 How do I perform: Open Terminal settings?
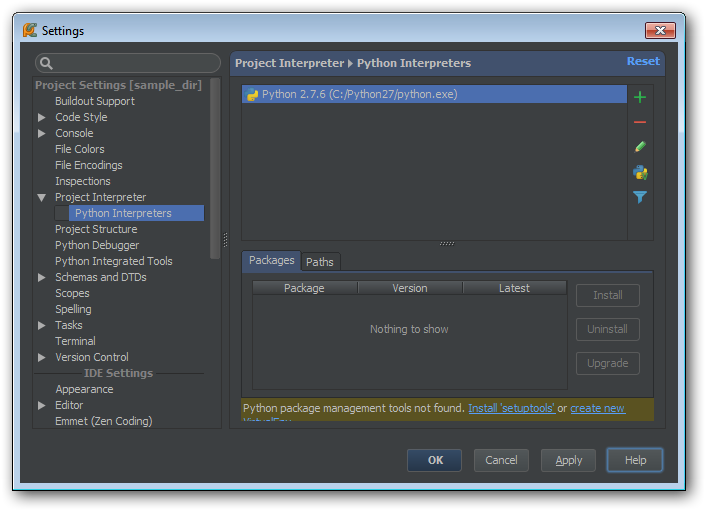coord(75,341)
